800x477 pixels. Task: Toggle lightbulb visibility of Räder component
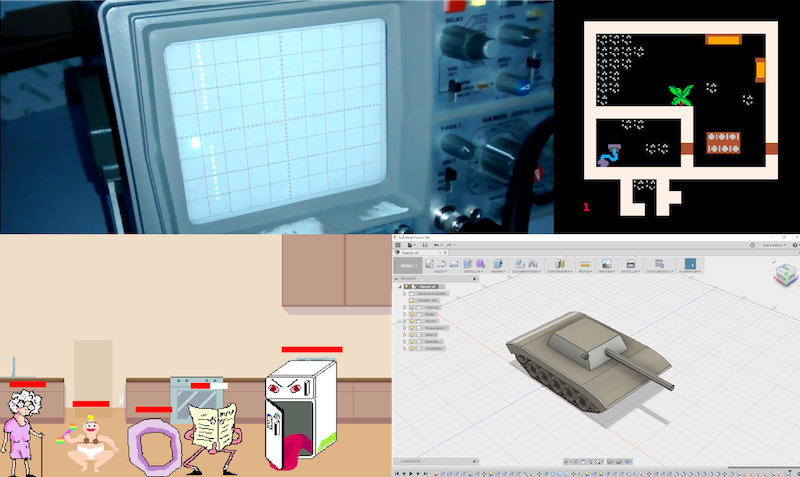point(412,335)
